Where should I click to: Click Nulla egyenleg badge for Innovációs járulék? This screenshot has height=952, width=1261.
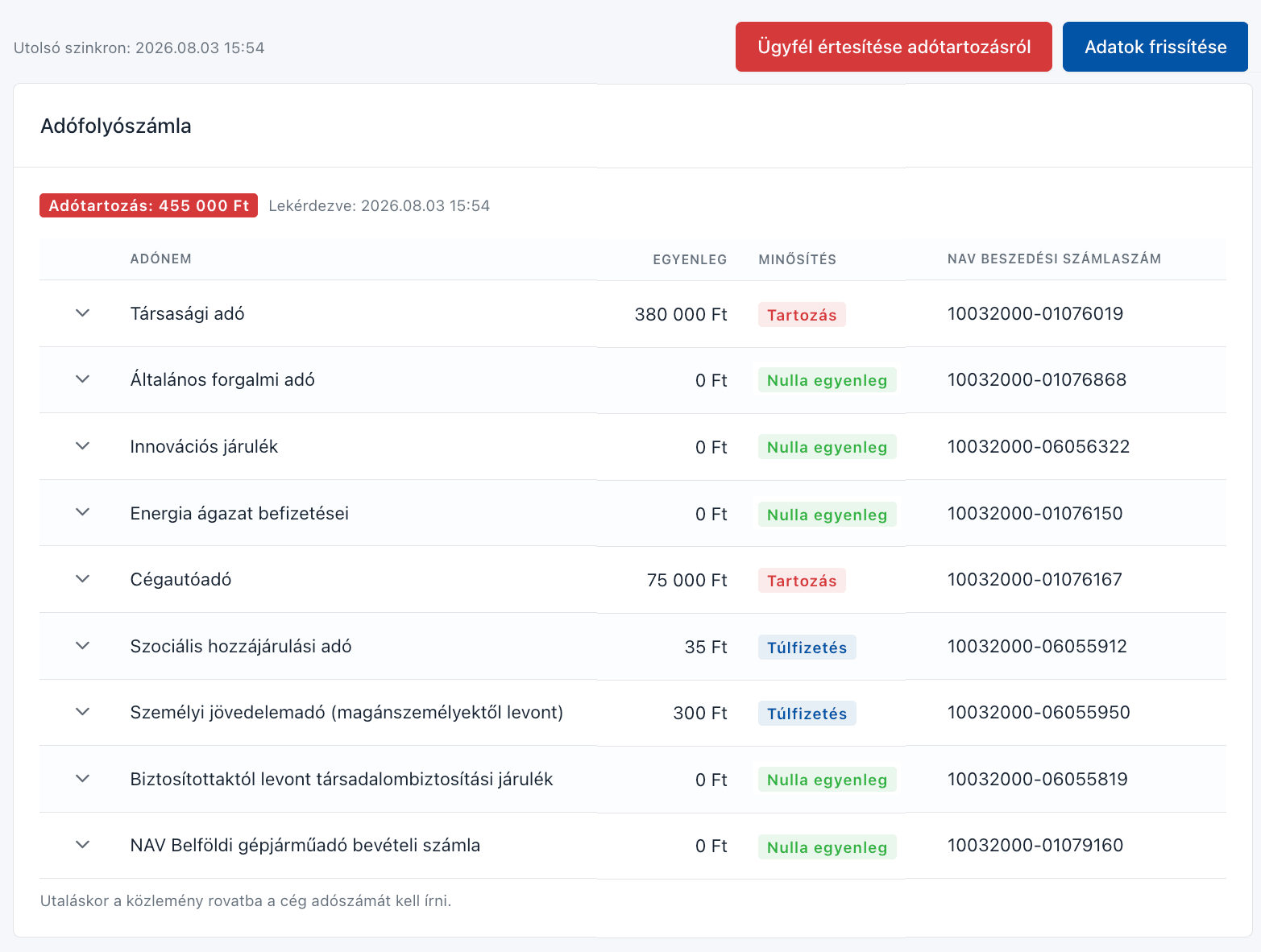pyautogui.click(x=827, y=447)
